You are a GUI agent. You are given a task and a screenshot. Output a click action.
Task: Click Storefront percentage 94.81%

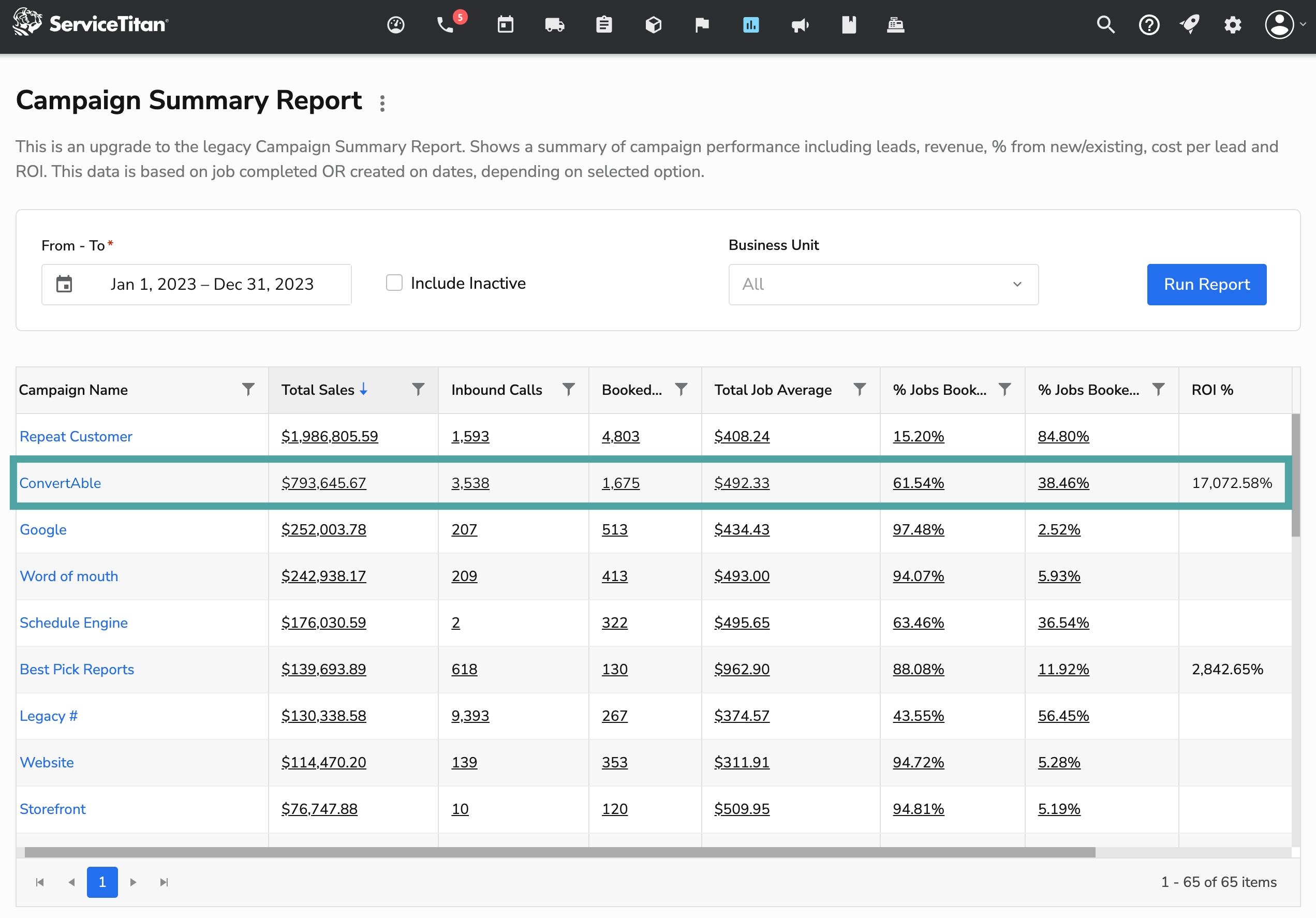click(x=918, y=809)
